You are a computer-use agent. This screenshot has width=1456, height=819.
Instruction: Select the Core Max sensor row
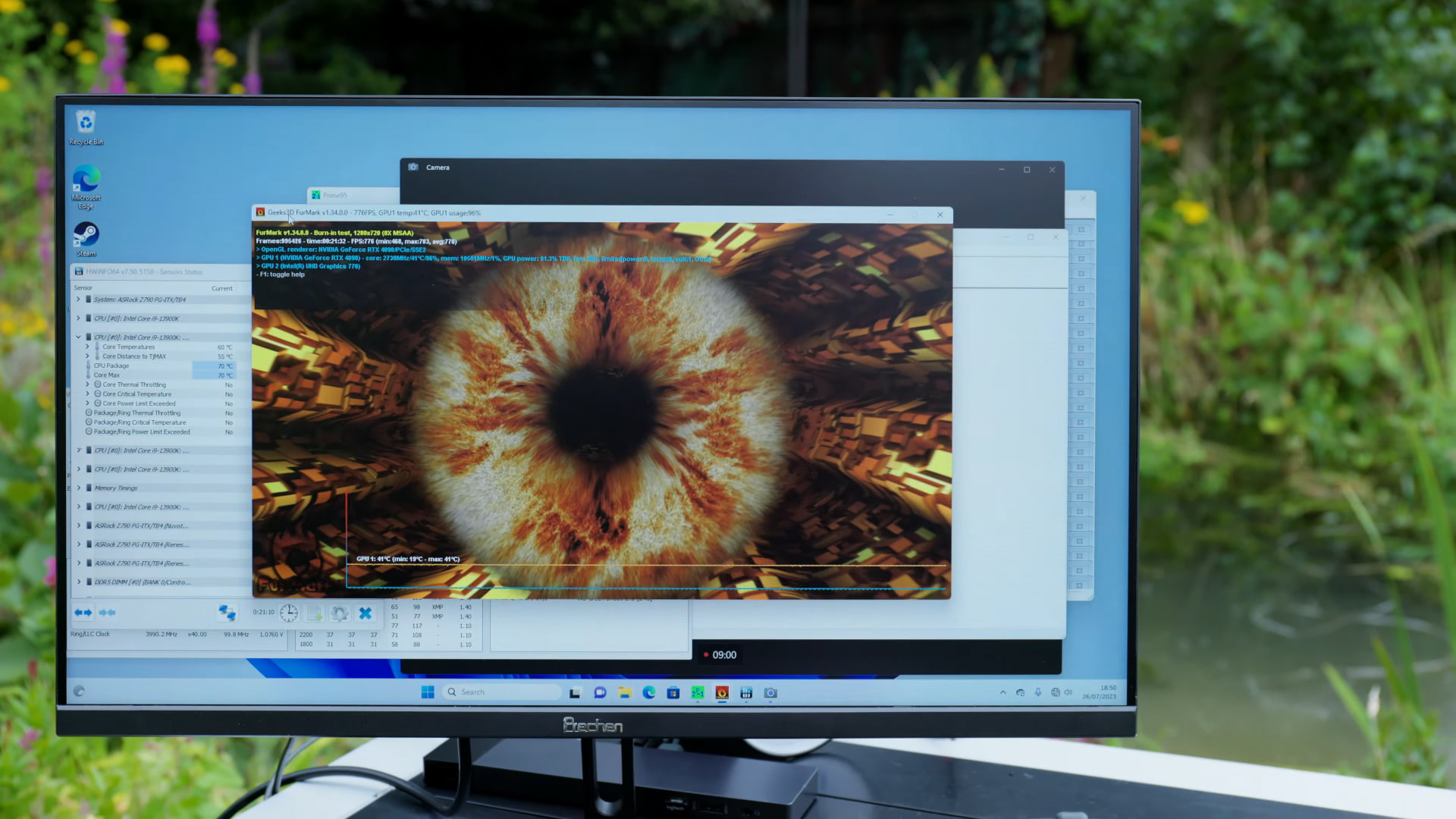pos(160,375)
